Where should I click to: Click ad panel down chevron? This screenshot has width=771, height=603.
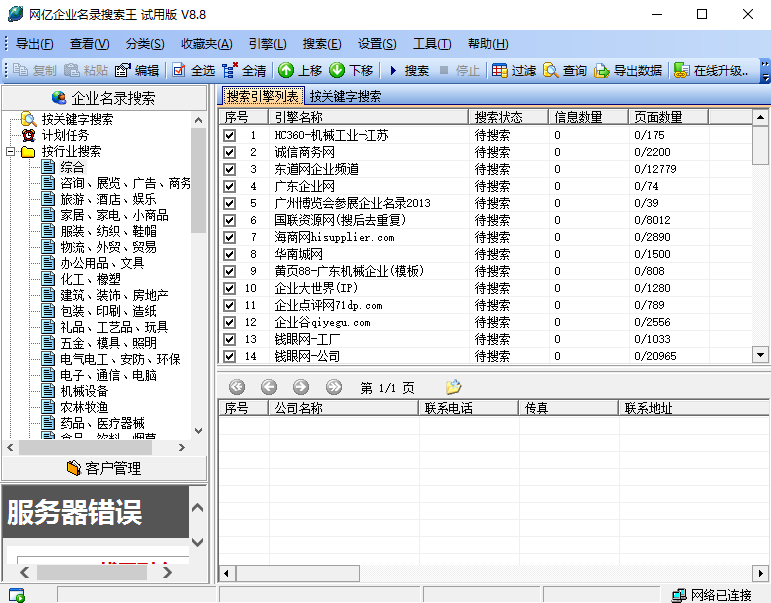[197, 542]
